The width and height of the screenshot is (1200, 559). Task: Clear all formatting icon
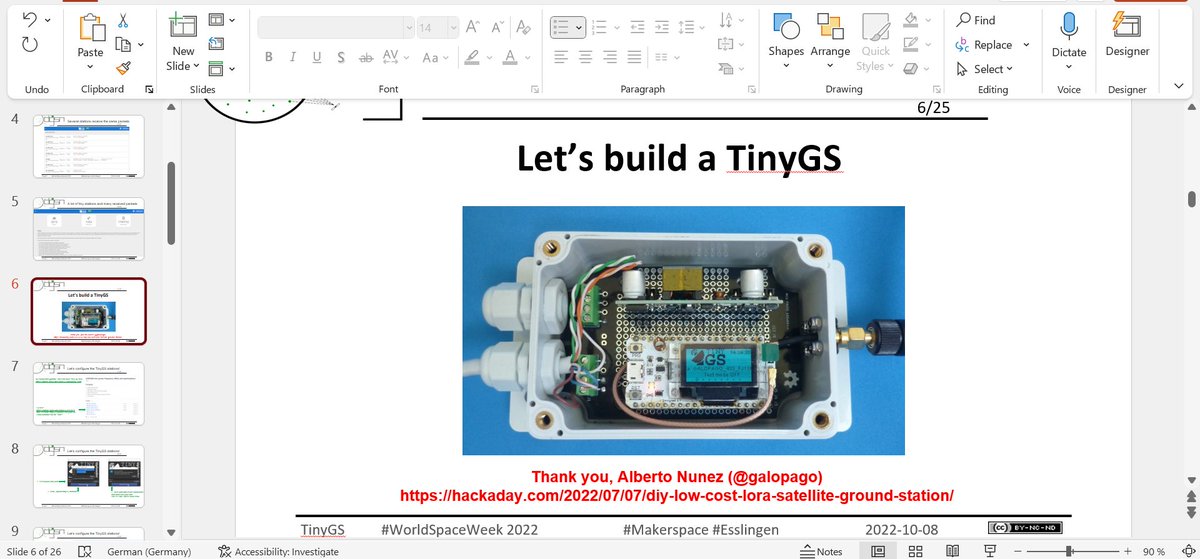pos(525,28)
